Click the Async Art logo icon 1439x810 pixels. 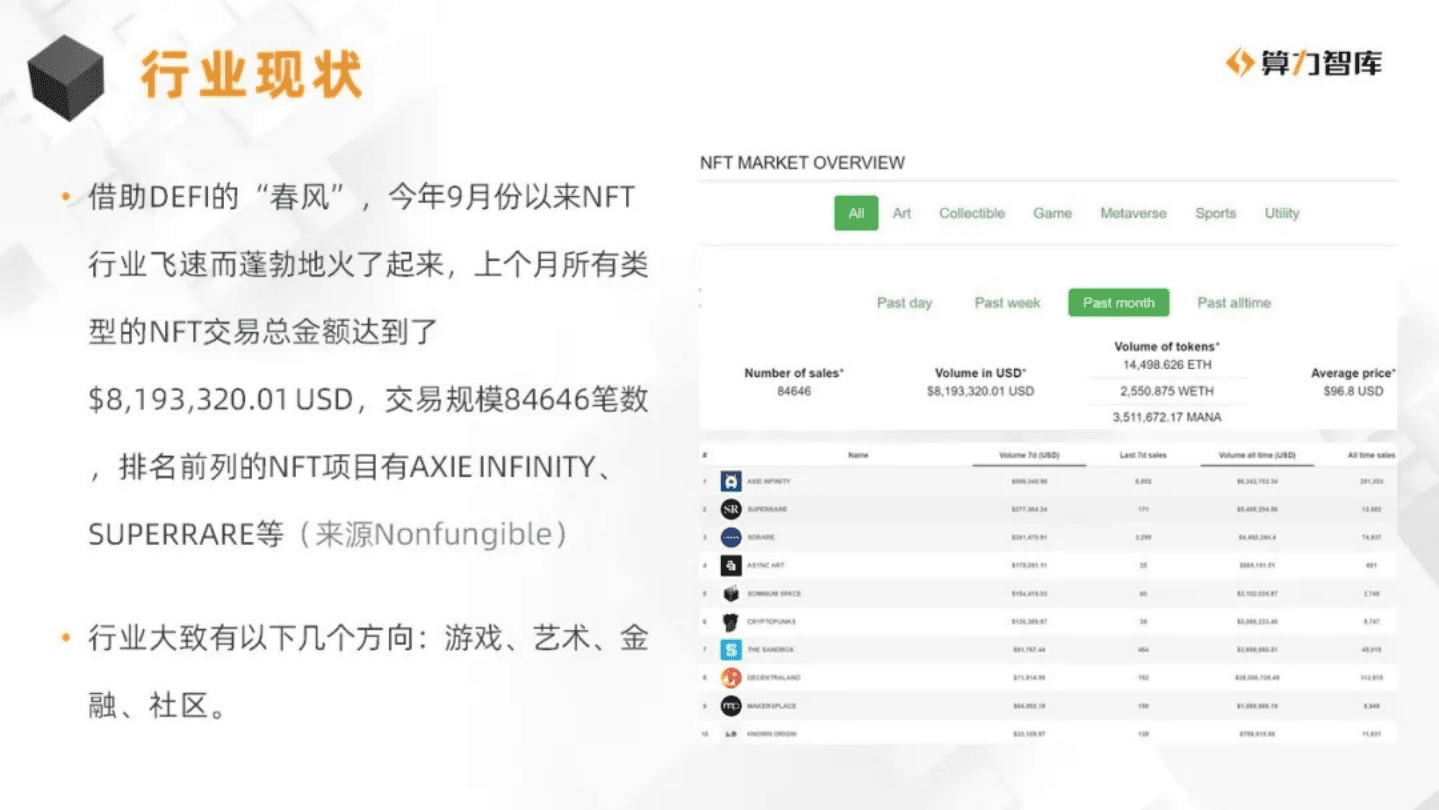coord(730,565)
